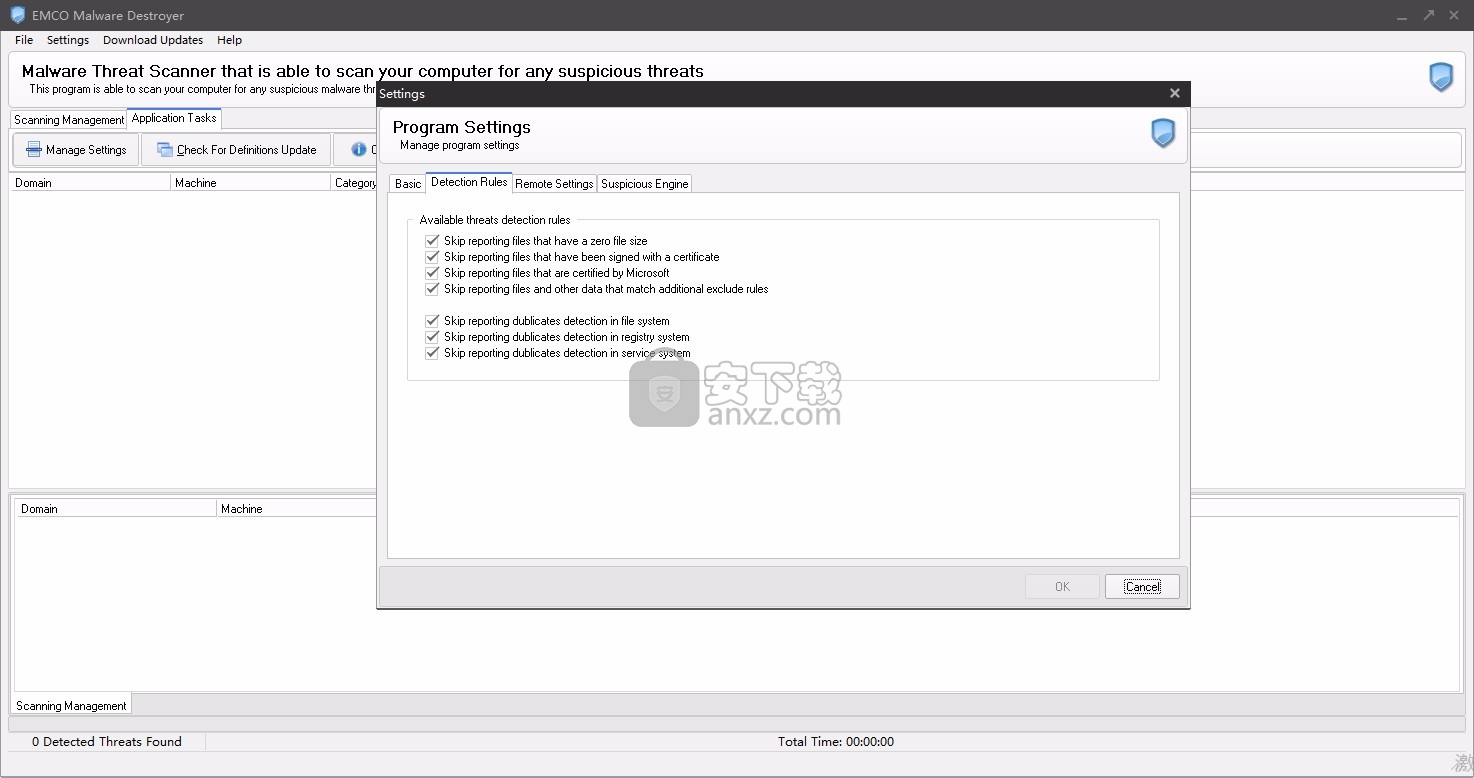The image size is (1474, 778).
Task: Close the Settings dialog
Action: pos(1174,93)
